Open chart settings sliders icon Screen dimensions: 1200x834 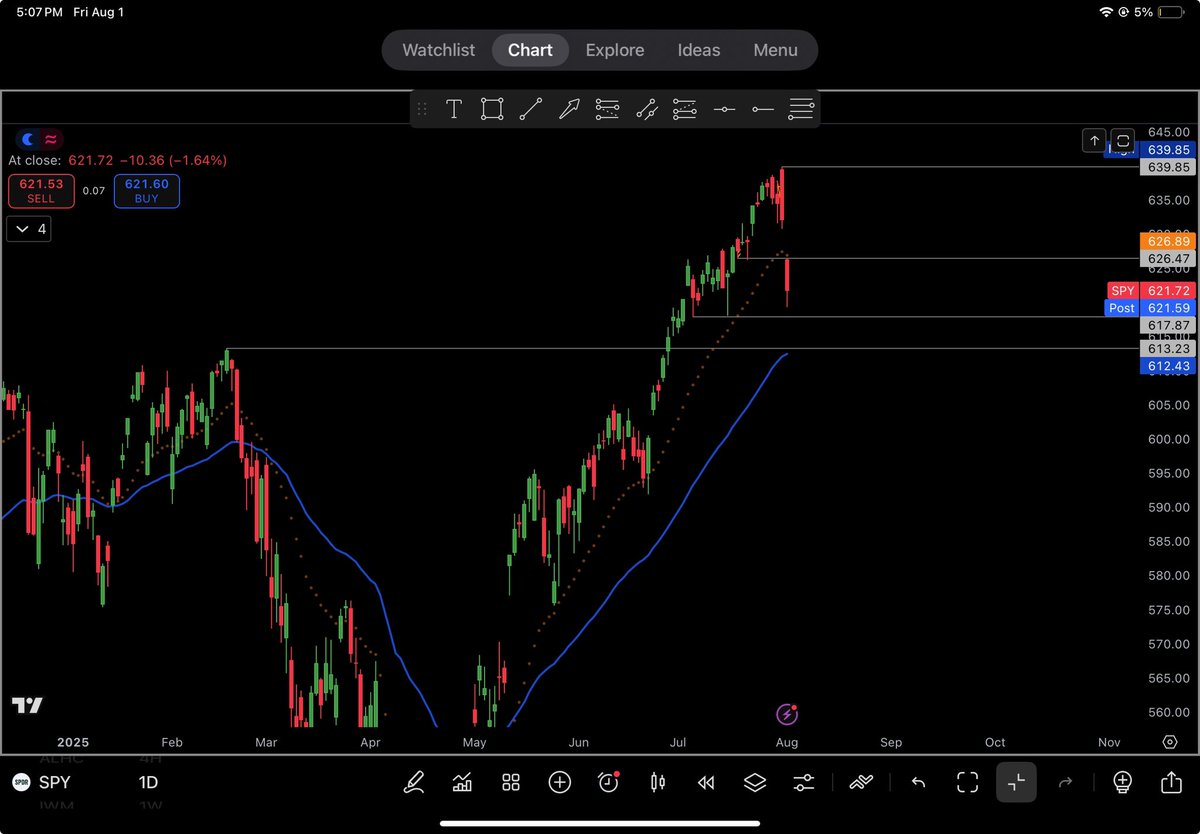[804, 783]
